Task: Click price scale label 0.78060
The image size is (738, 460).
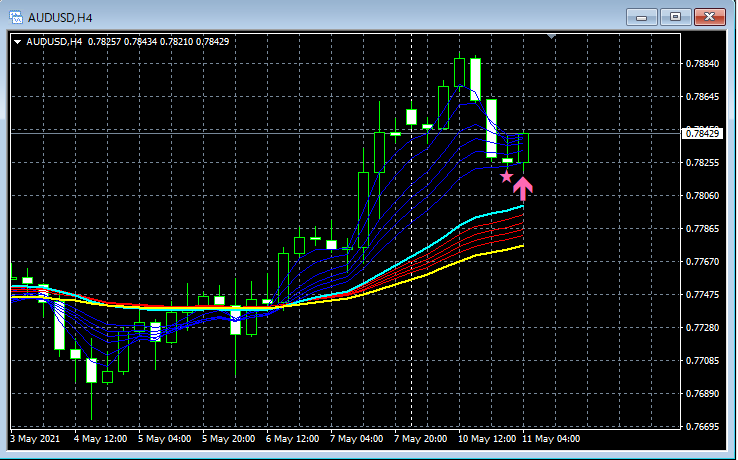Action: 703,195
